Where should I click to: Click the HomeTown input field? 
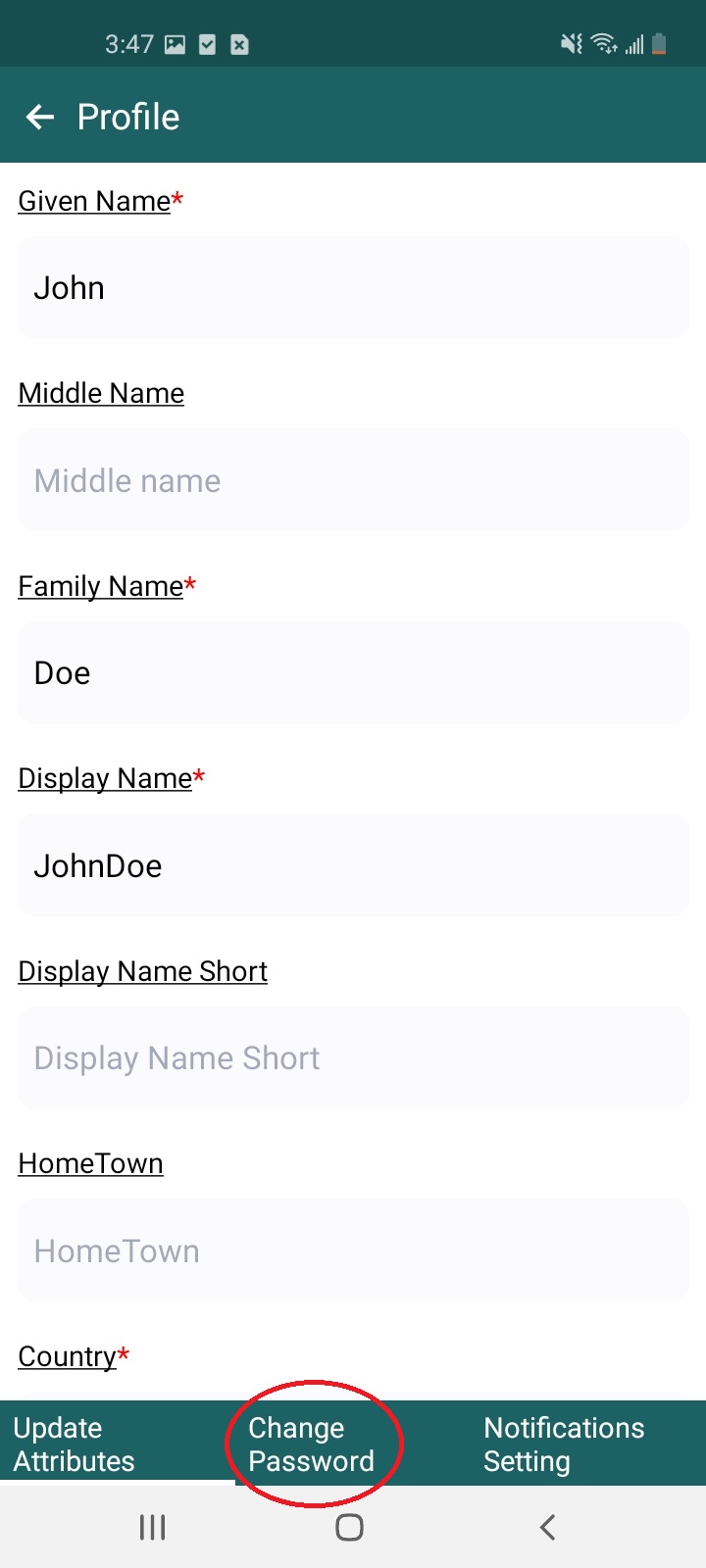tap(353, 1249)
